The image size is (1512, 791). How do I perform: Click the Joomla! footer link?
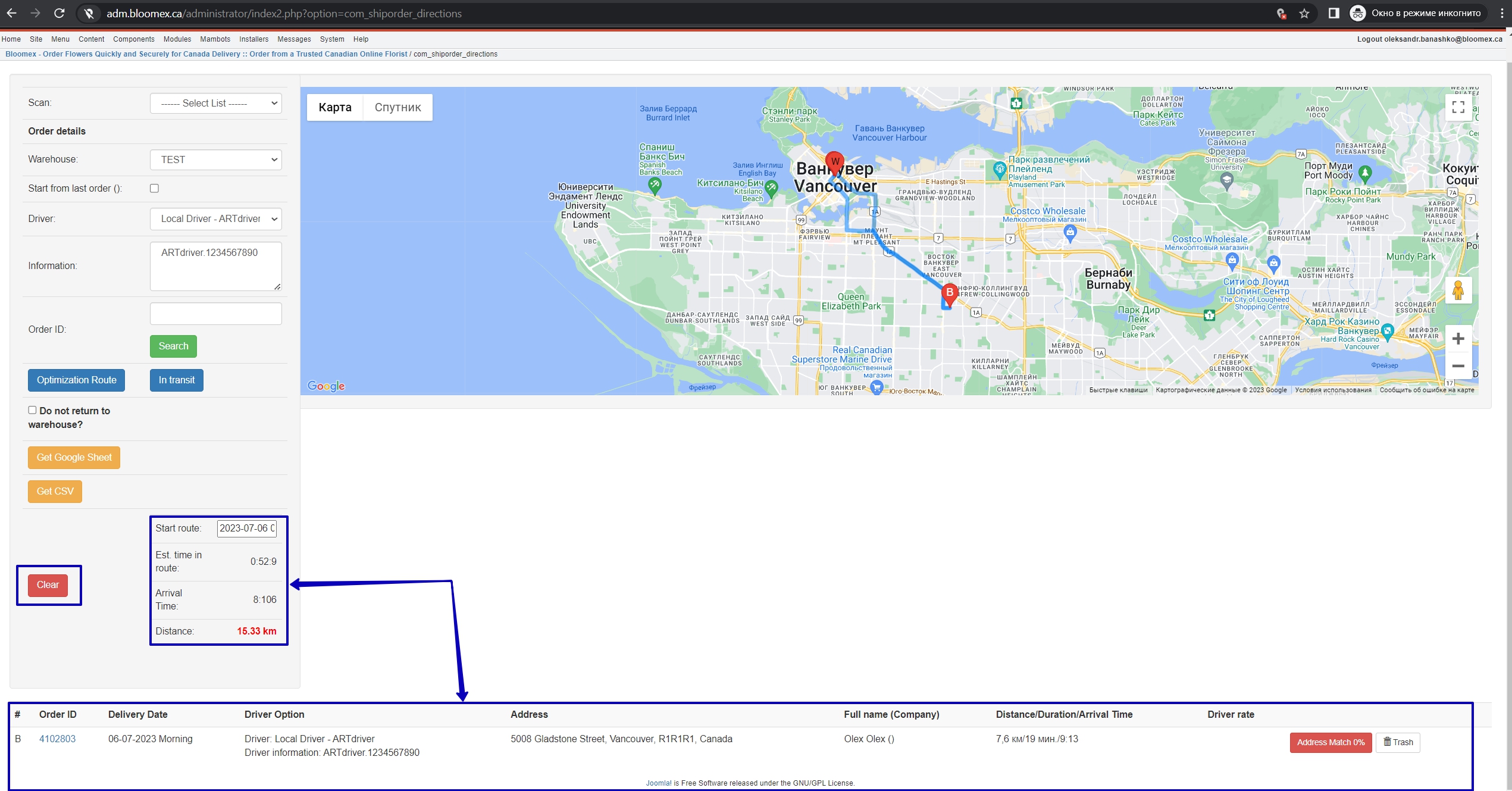coord(659,783)
